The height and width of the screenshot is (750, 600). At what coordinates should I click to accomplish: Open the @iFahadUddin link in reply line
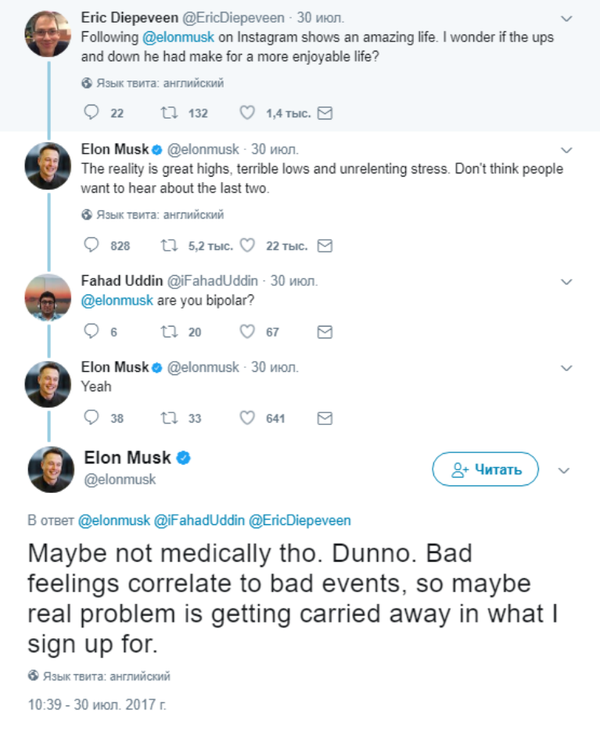pos(198,521)
